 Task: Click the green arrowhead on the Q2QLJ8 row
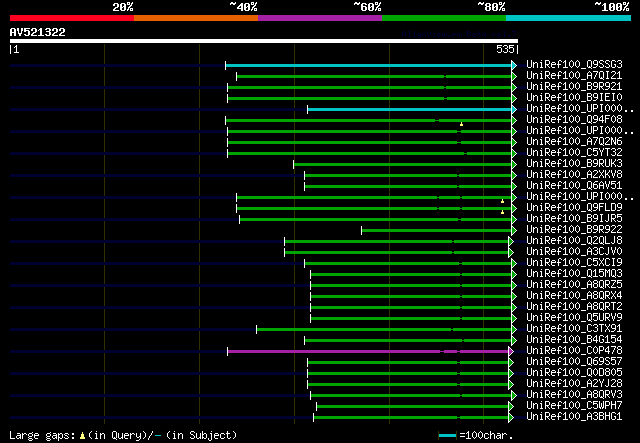(511, 242)
